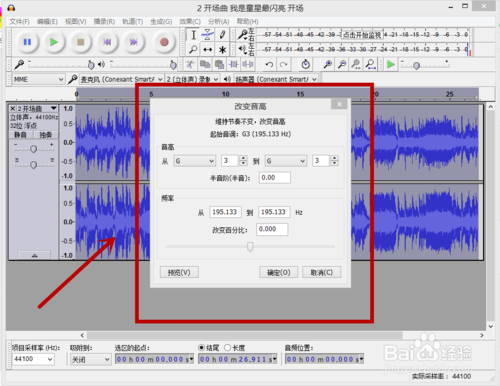The width and height of the screenshot is (500, 386).
Task: Open the to-pitch G dropdown in dialog
Action: 286,161
